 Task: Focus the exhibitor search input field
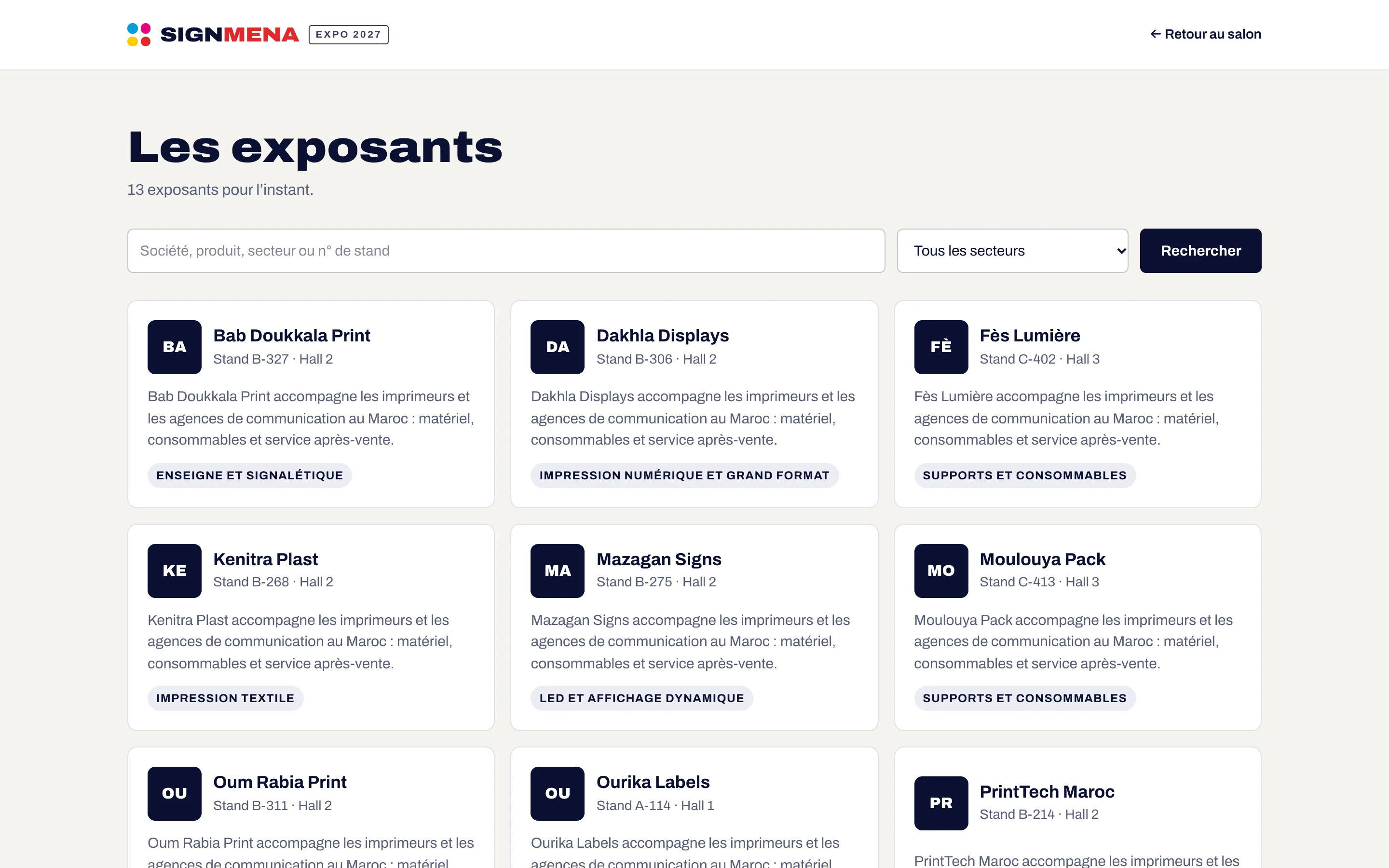tap(506, 251)
